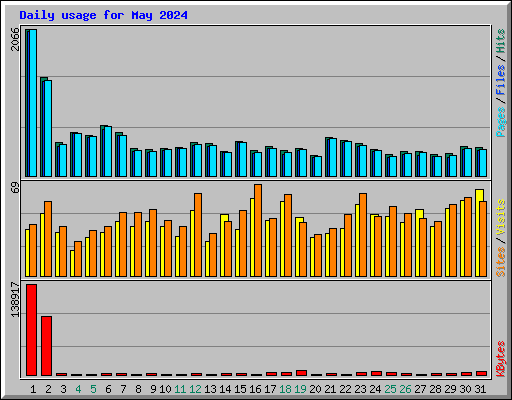
Task: Click day 24 on the x-axis
Action: [375, 389]
